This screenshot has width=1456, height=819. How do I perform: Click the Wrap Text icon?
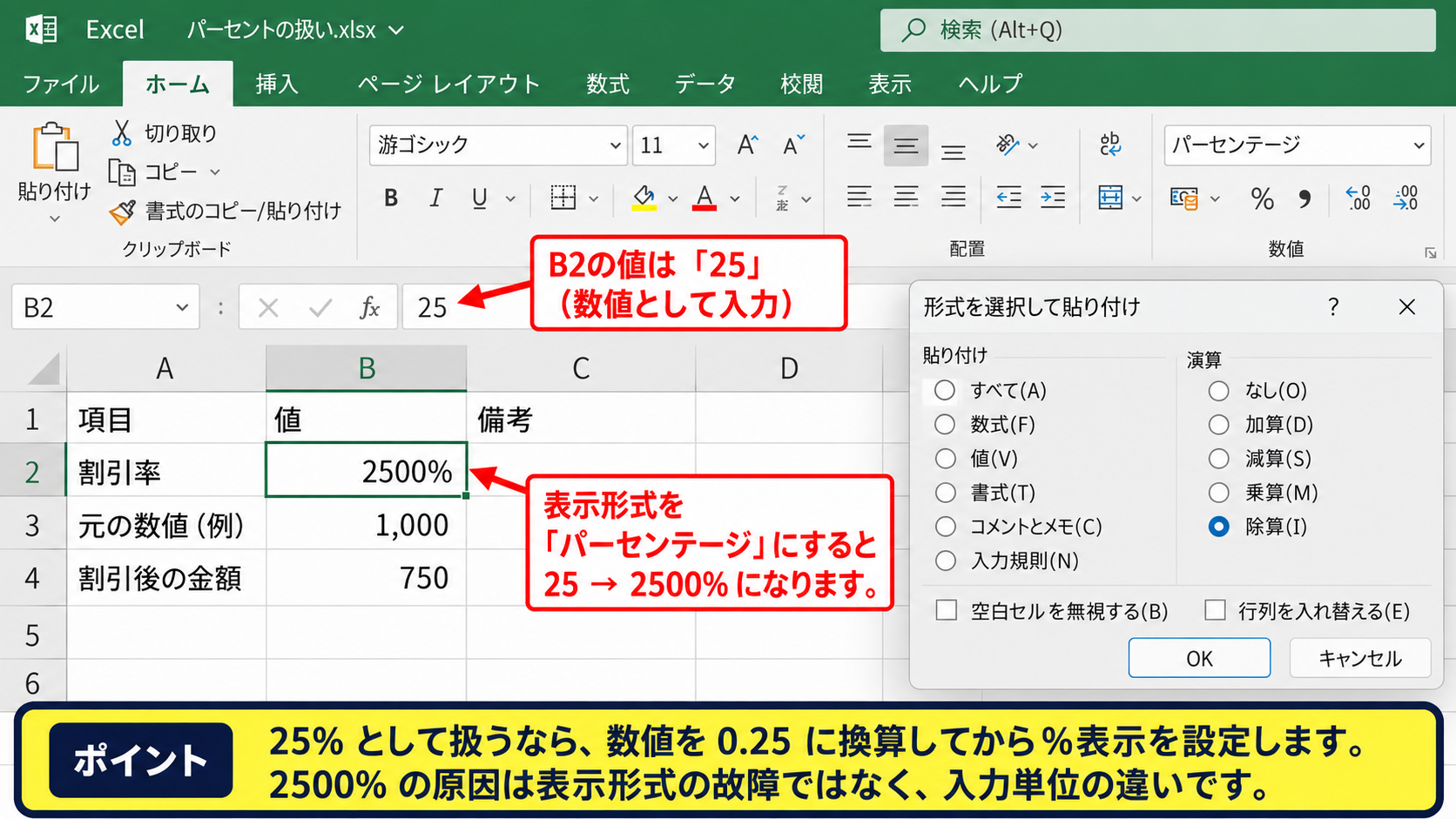[1110, 144]
